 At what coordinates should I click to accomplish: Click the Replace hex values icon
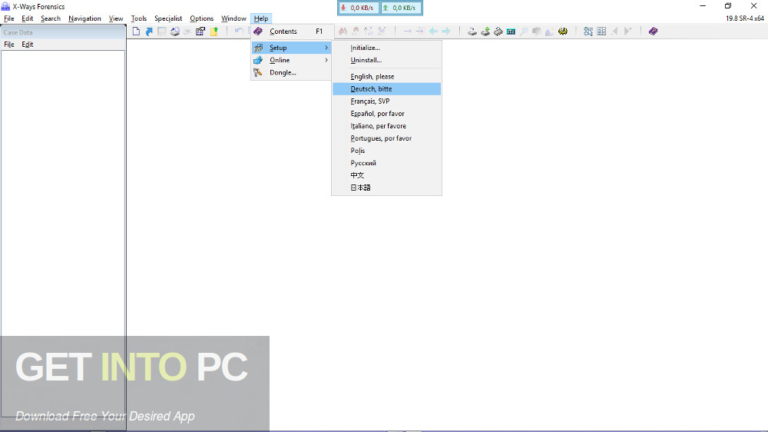[382, 31]
